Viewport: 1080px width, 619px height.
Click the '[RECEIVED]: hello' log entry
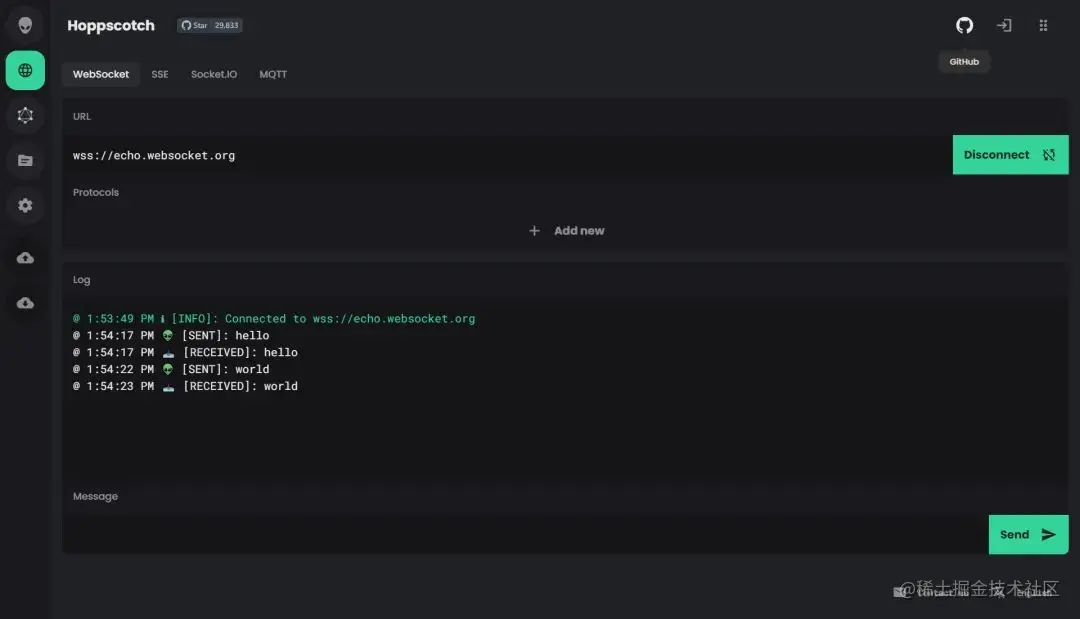[185, 353]
